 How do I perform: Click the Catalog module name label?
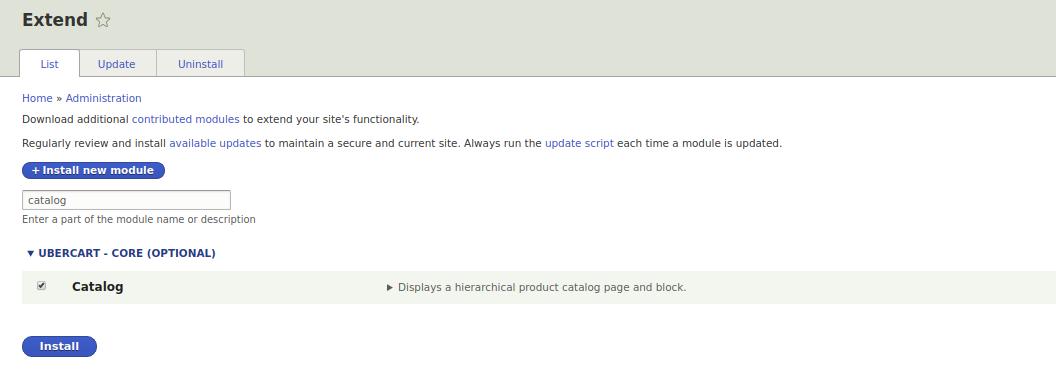point(98,287)
